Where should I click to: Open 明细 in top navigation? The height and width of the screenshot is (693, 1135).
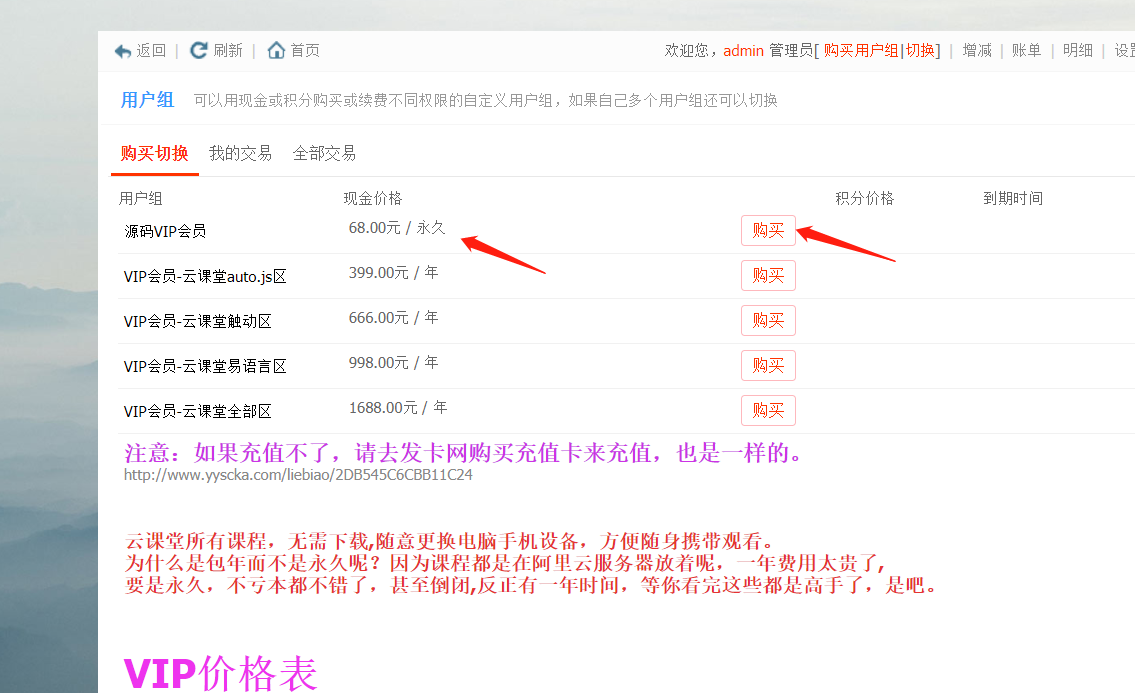pos(1078,51)
